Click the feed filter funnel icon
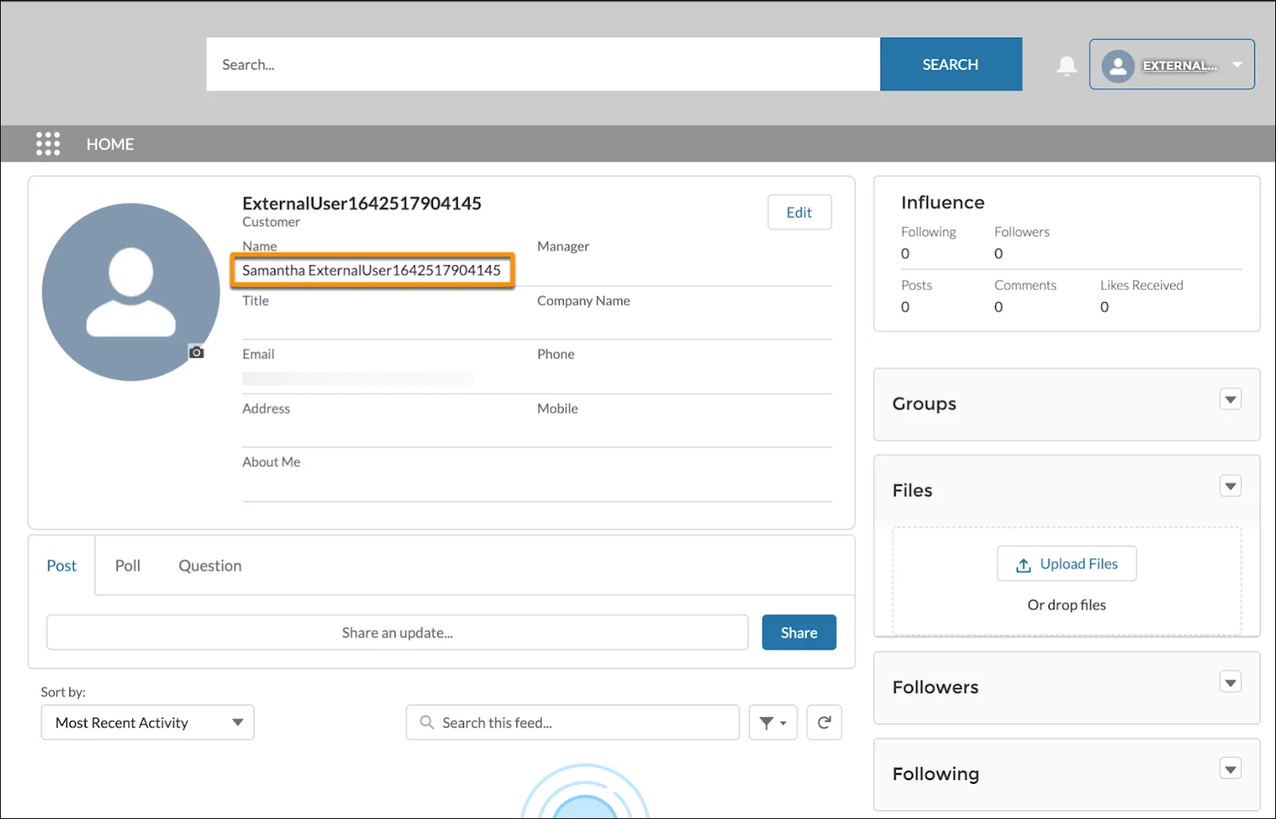This screenshot has height=819, width=1276. (x=773, y=723)
